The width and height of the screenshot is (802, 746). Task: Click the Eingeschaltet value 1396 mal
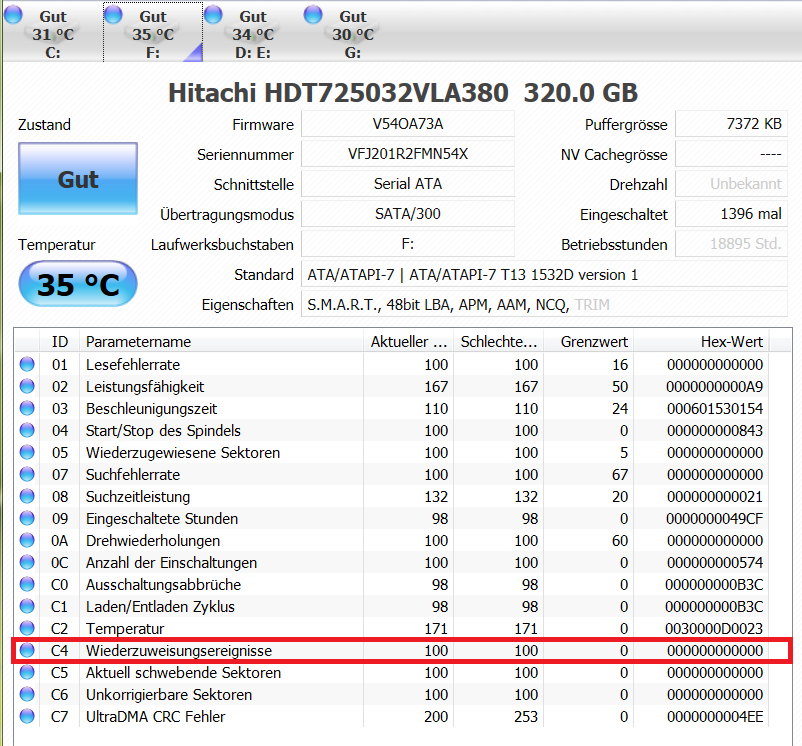[x=731, y=214]
